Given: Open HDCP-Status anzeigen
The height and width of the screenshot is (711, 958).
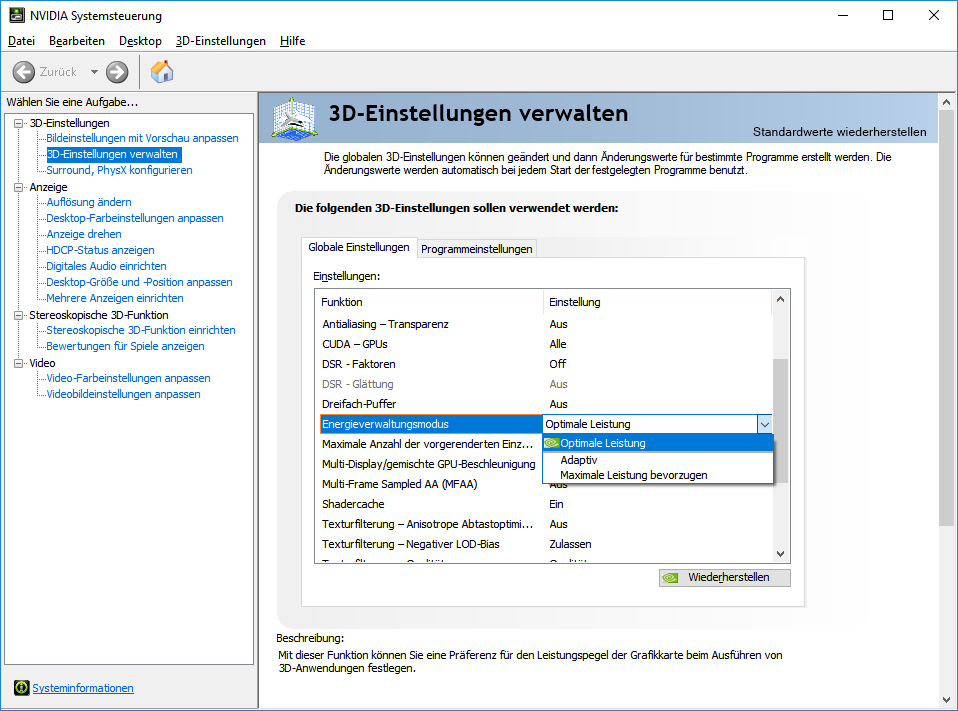Looking at the screenshot, I should point(100,250).
